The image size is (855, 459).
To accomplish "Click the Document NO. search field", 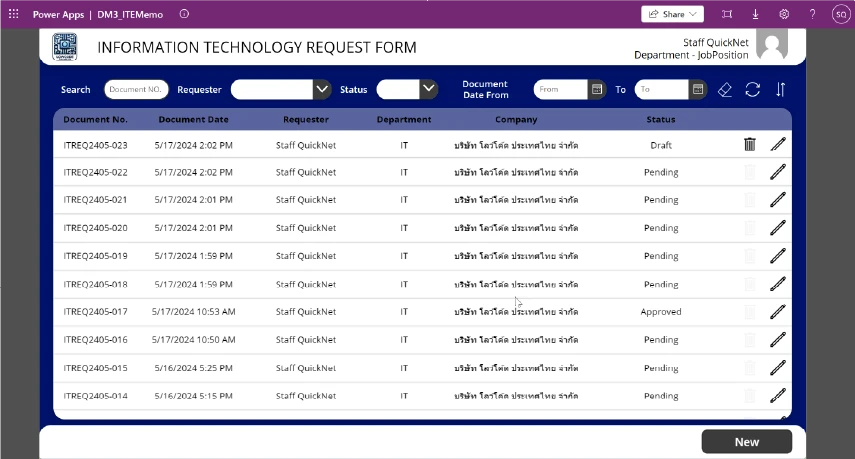I will coord(136,89).
